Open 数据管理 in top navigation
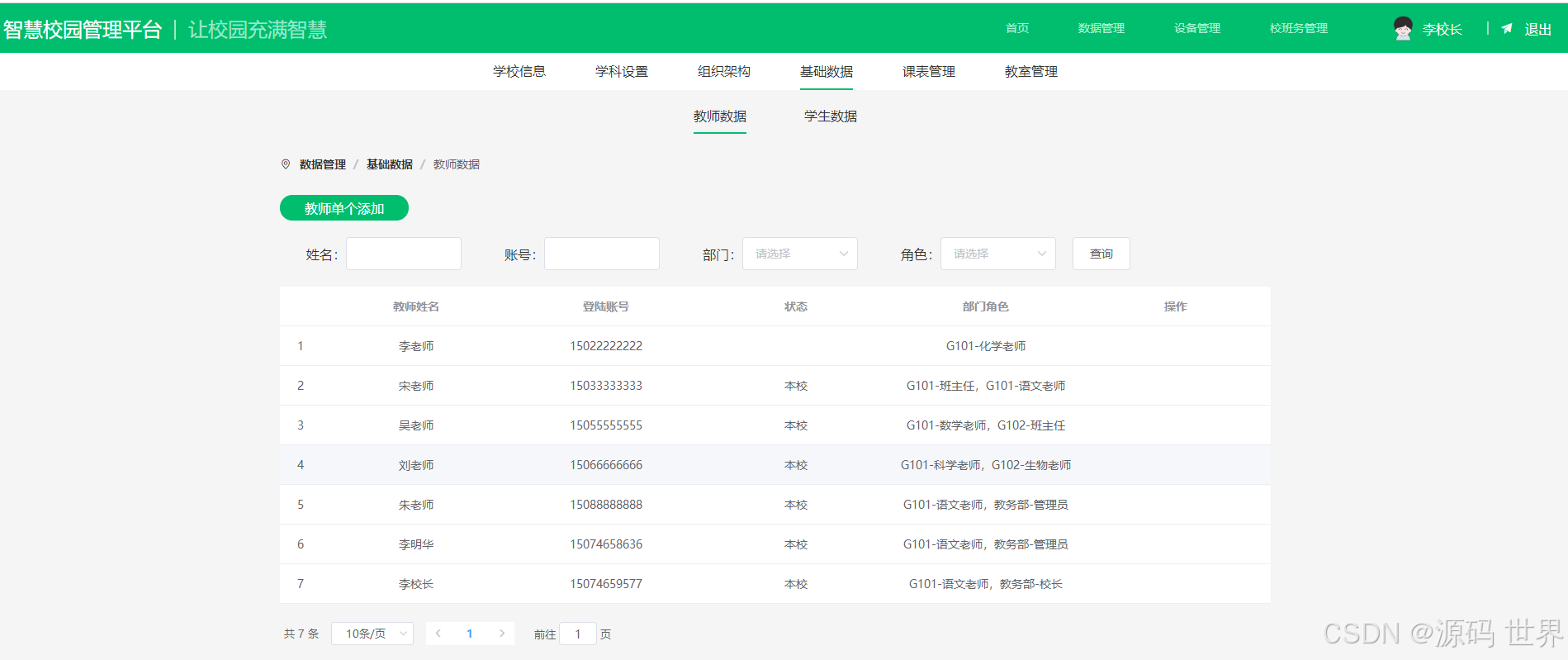Image resolution: width=1568 pixels, height=660 pixels. tap(1101, 28)
